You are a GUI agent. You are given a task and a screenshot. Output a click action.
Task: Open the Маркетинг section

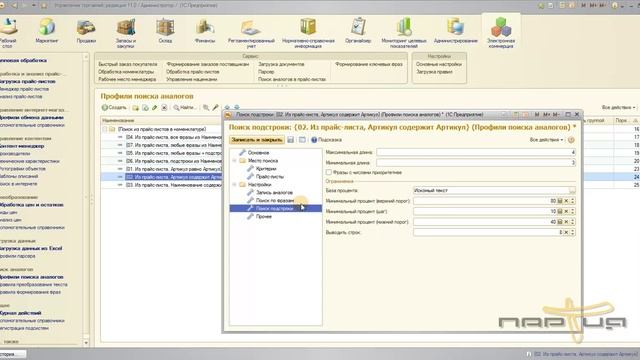tap(47, 31)
